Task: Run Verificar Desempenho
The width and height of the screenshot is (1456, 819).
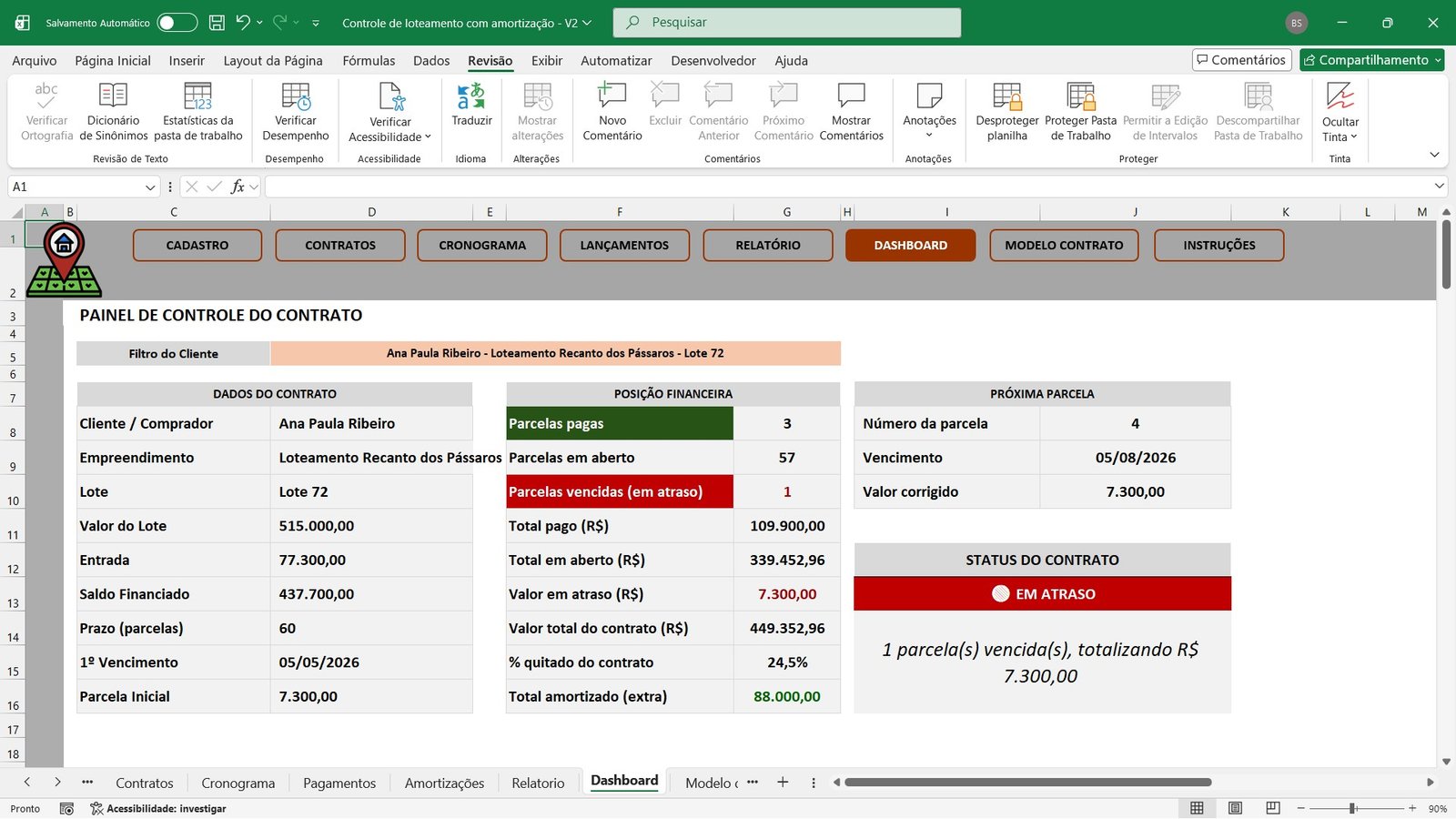Action: click(x=296, y=112)
